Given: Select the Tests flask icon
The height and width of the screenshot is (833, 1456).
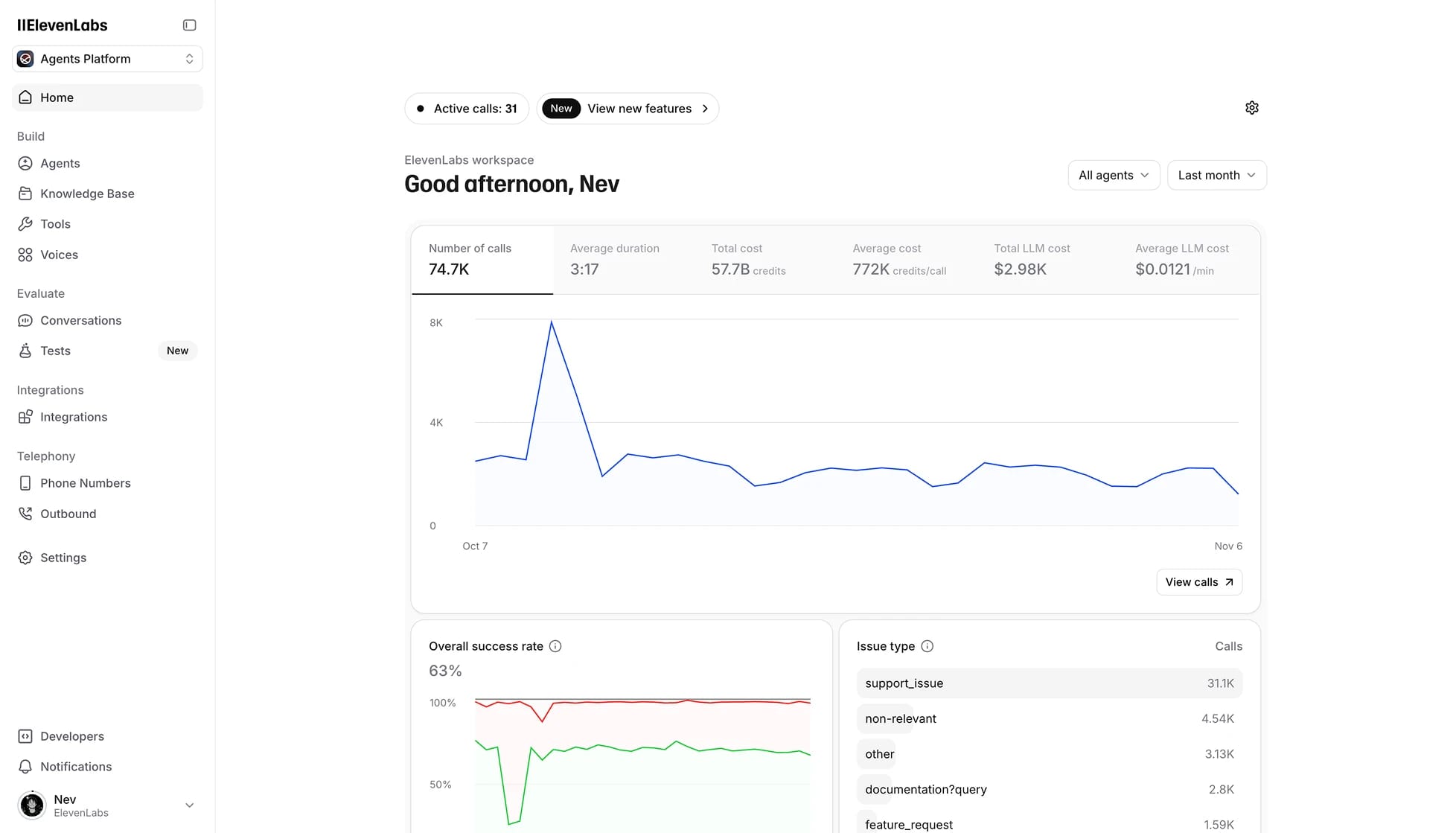Looking at the screenshot, I should point(25,351).
